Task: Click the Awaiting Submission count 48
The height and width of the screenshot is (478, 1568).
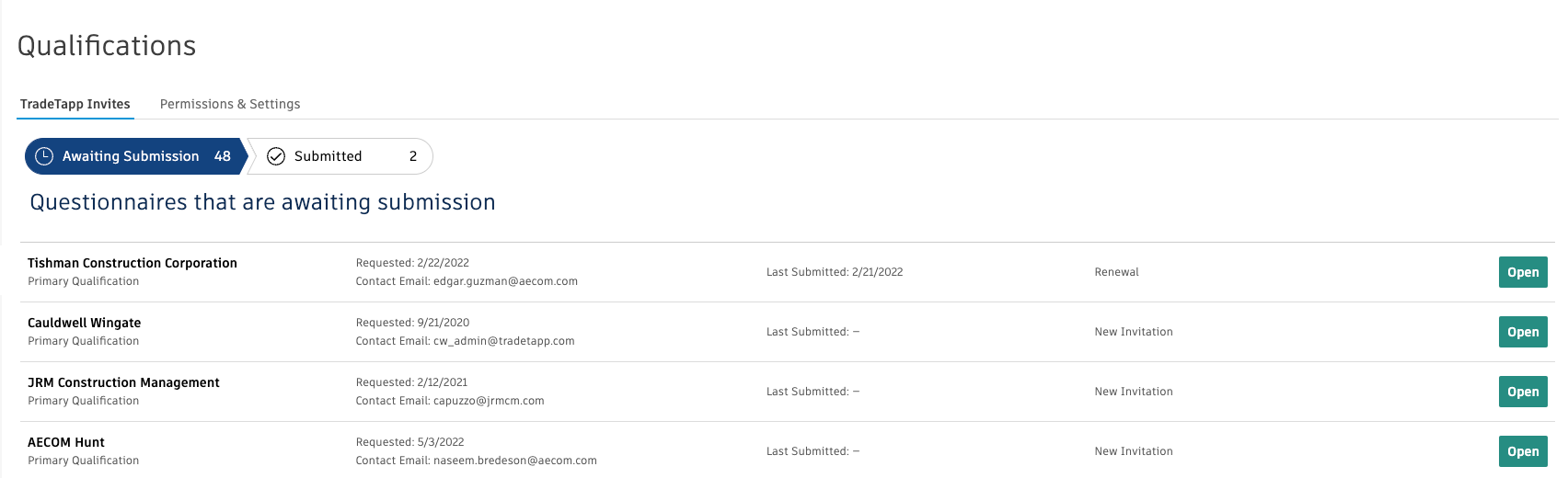Action: (223, 156)
